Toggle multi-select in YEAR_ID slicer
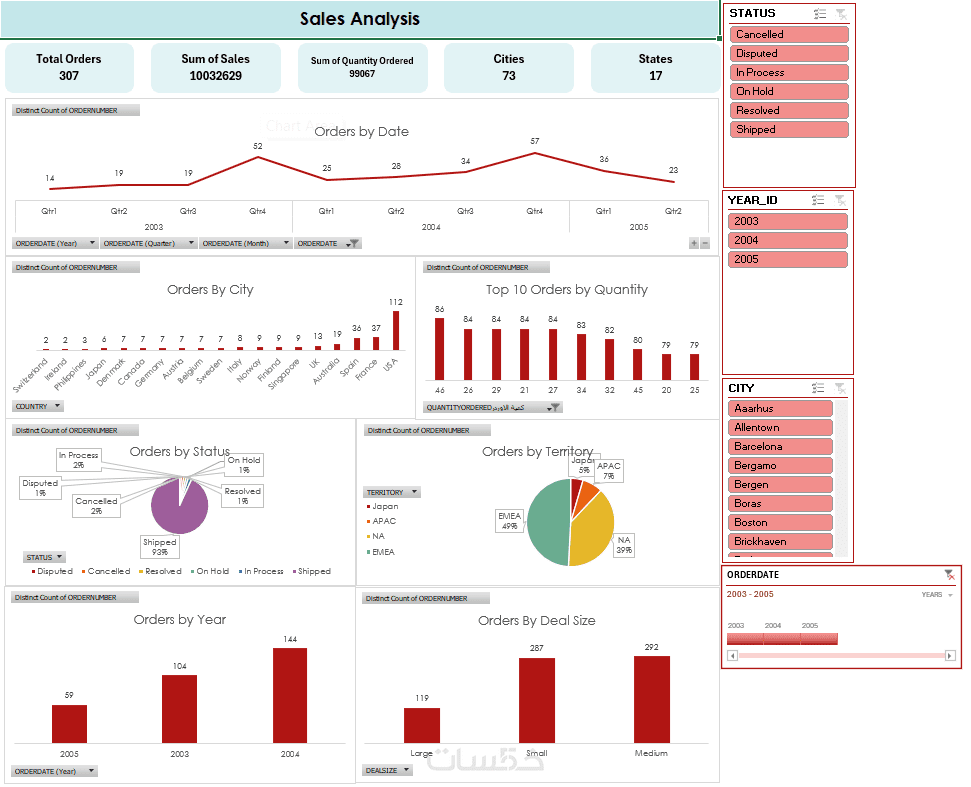Viewport: 971px width, 787px height. point(819,200)
